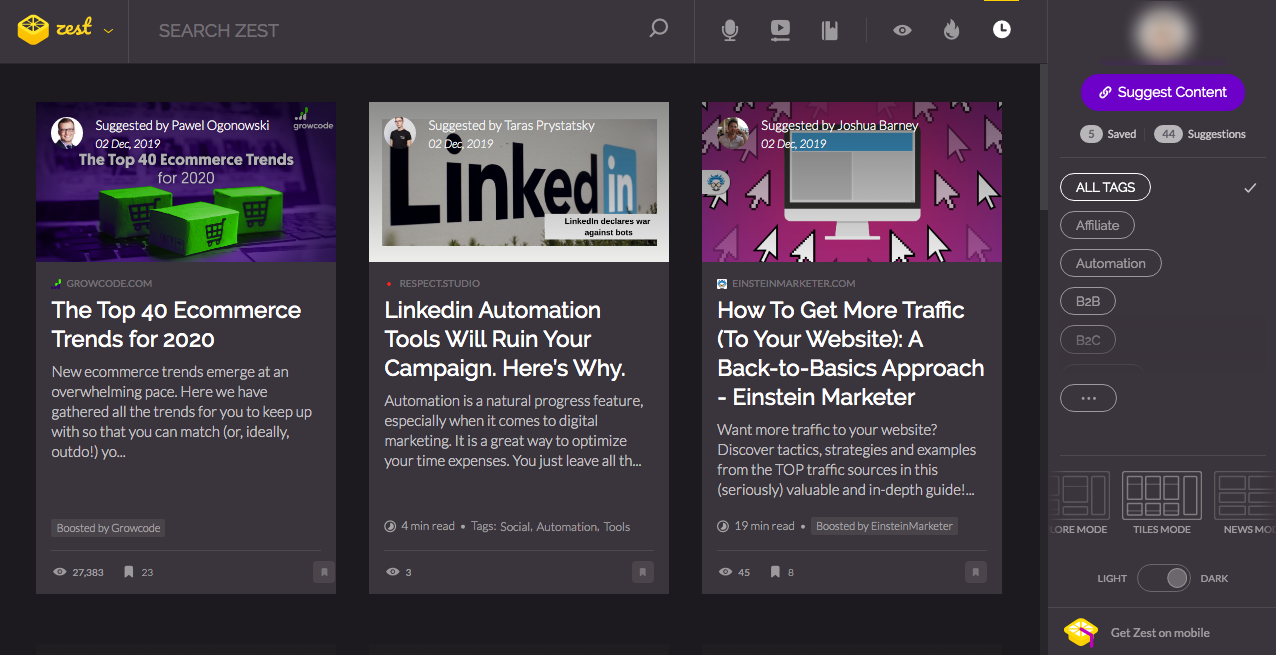
Task: Click the page vertical scrollbar
Action: pos(1043,138)
